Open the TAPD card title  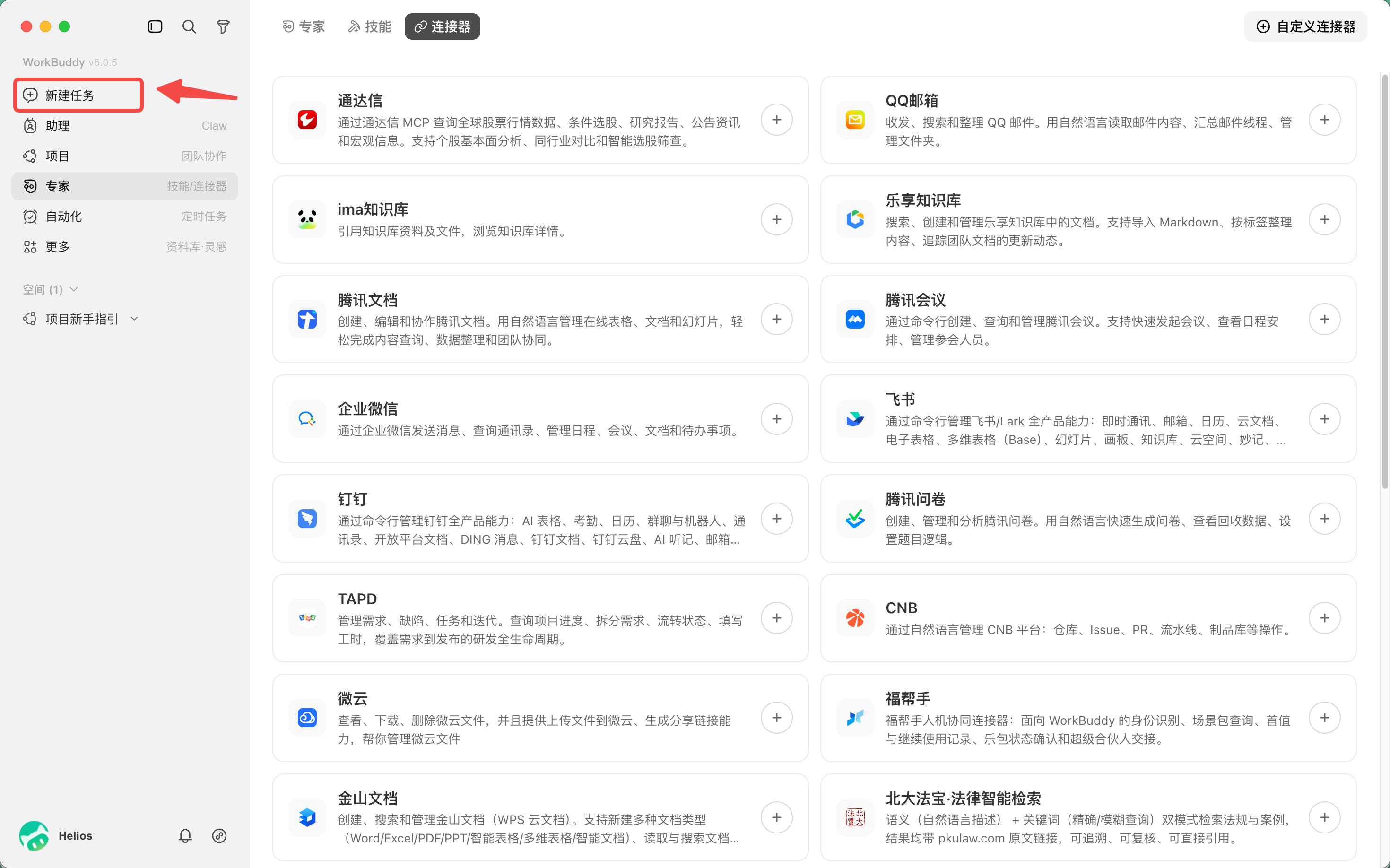(357, 599)
